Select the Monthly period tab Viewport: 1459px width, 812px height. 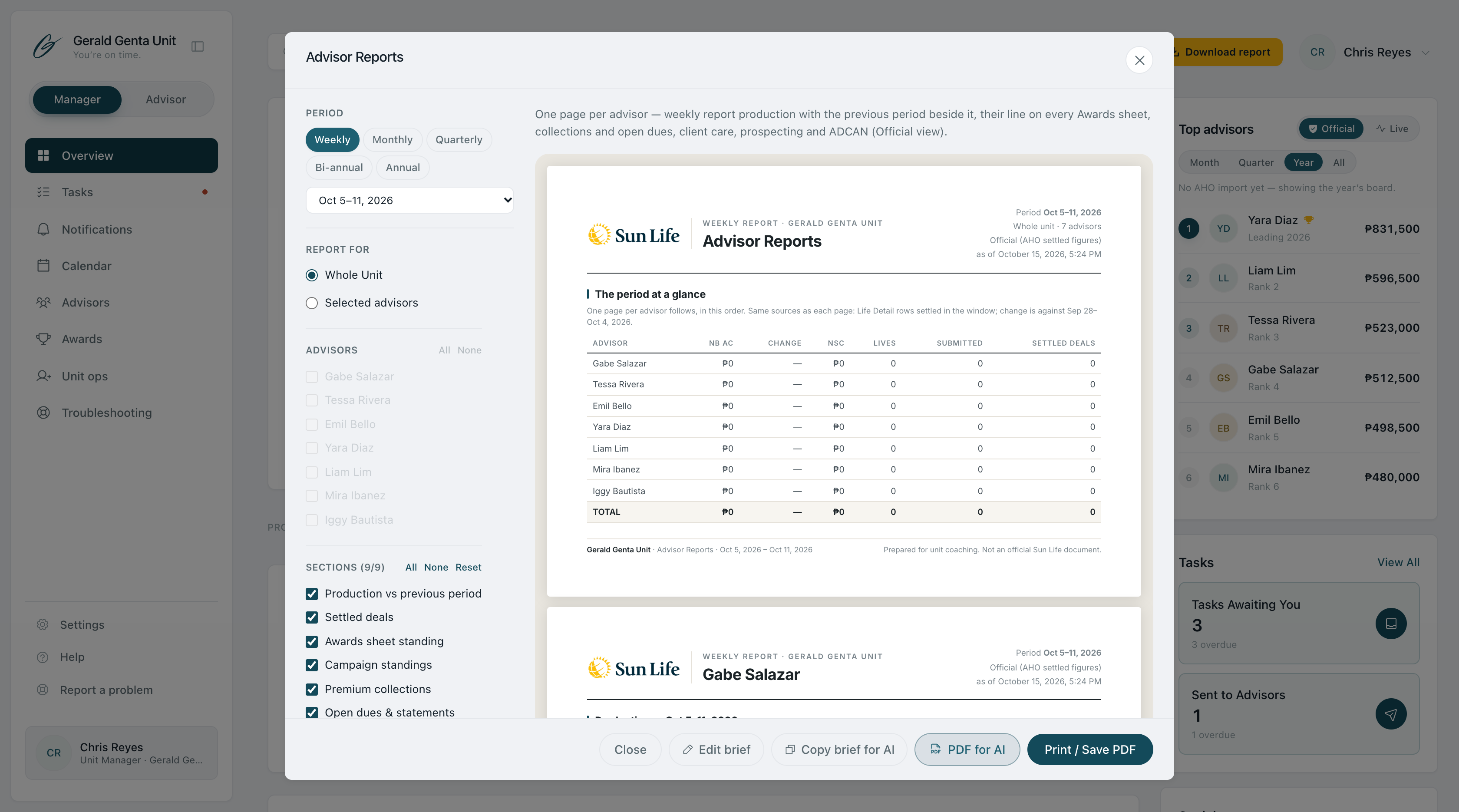pos(393,140)
